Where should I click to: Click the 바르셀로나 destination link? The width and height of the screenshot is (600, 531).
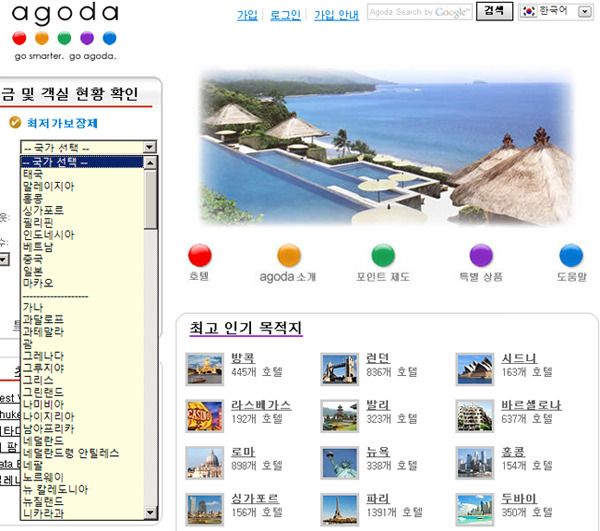click(532, 405)
